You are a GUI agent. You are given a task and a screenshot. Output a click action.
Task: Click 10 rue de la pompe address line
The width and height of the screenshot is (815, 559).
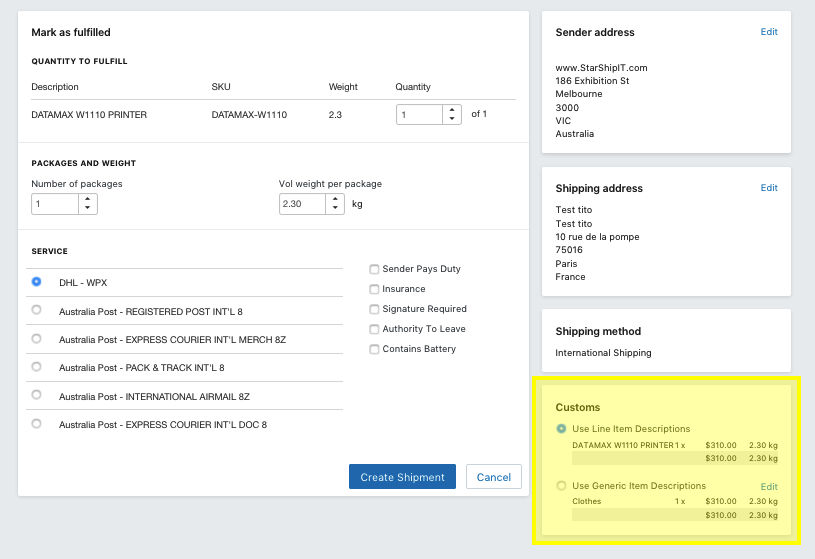pyautogui.click(x=597, y=237)
